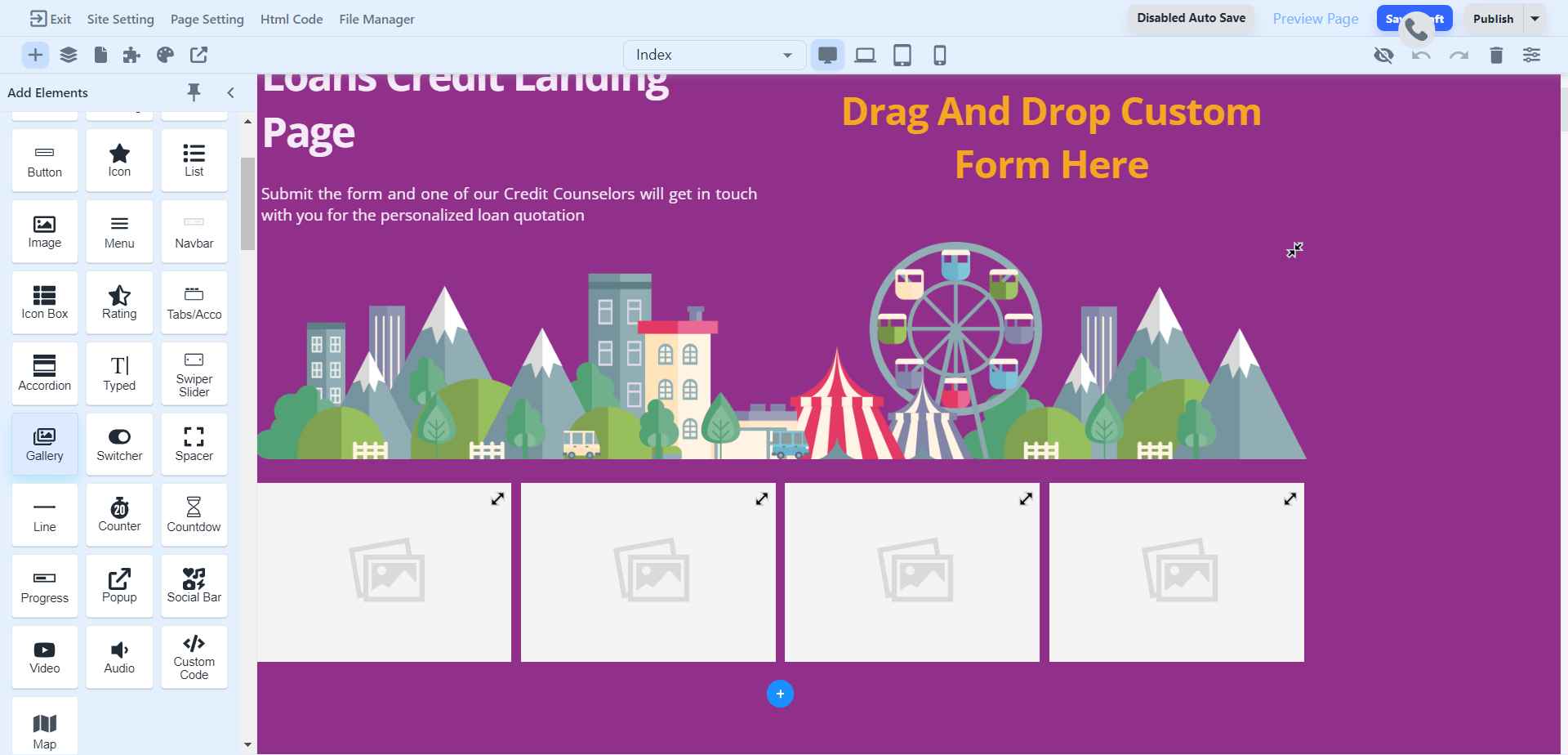Viewport: 1568px width, 755px height.
Task: Switch to tablet preview mode
Action: (x=902, y=55)
